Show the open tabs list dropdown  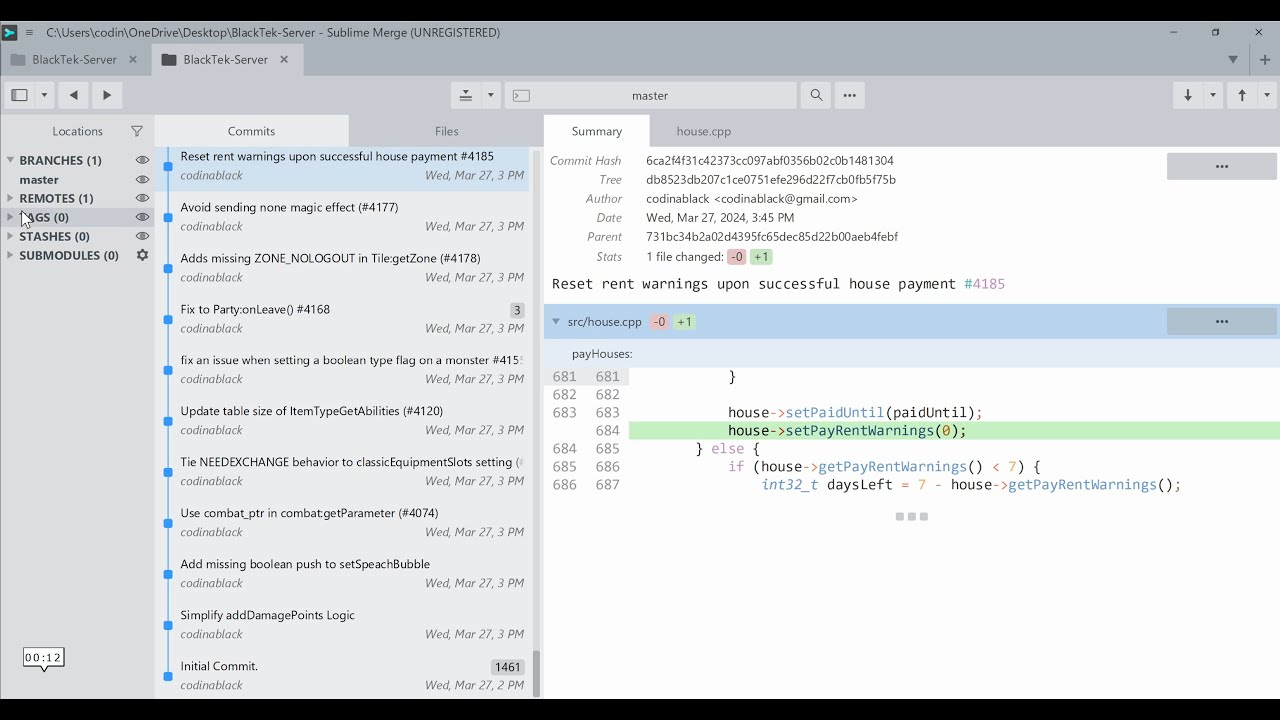[1233, 59]
